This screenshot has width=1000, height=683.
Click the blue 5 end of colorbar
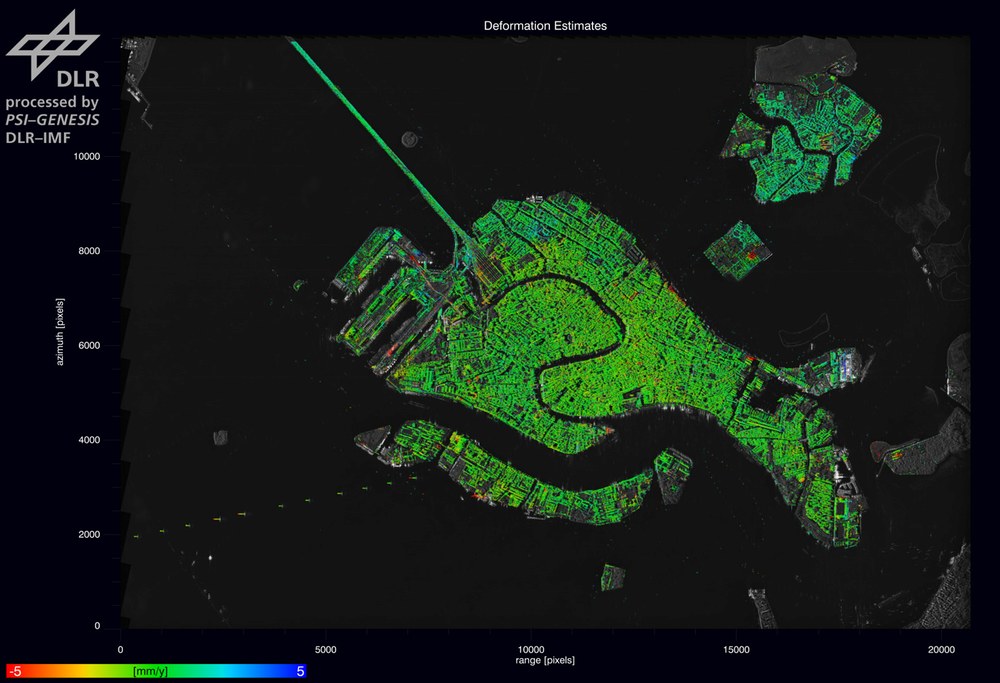pos(299,672)
